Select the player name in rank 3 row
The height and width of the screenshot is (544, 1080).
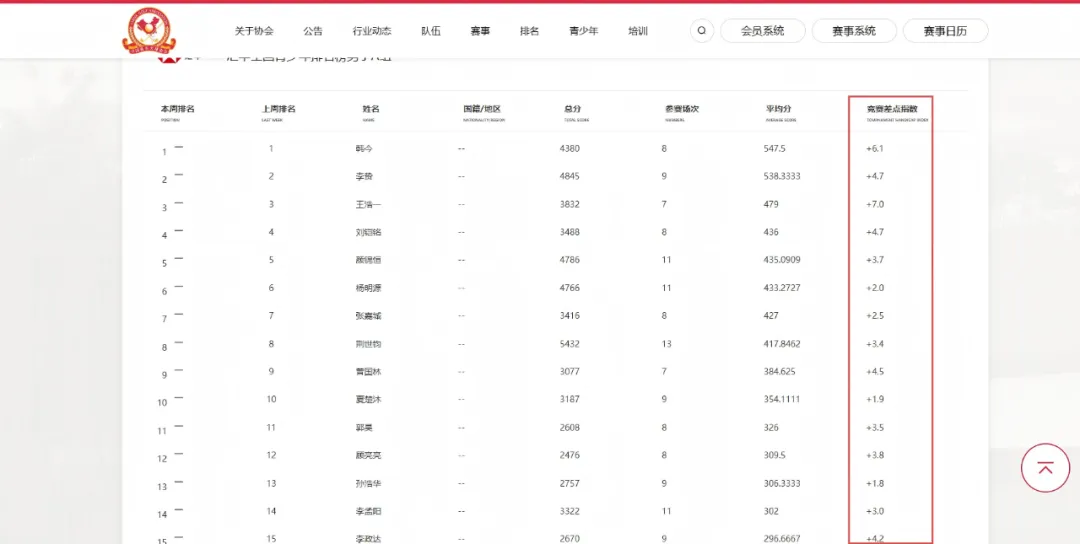pyautogui.click(x=369, y=204)
